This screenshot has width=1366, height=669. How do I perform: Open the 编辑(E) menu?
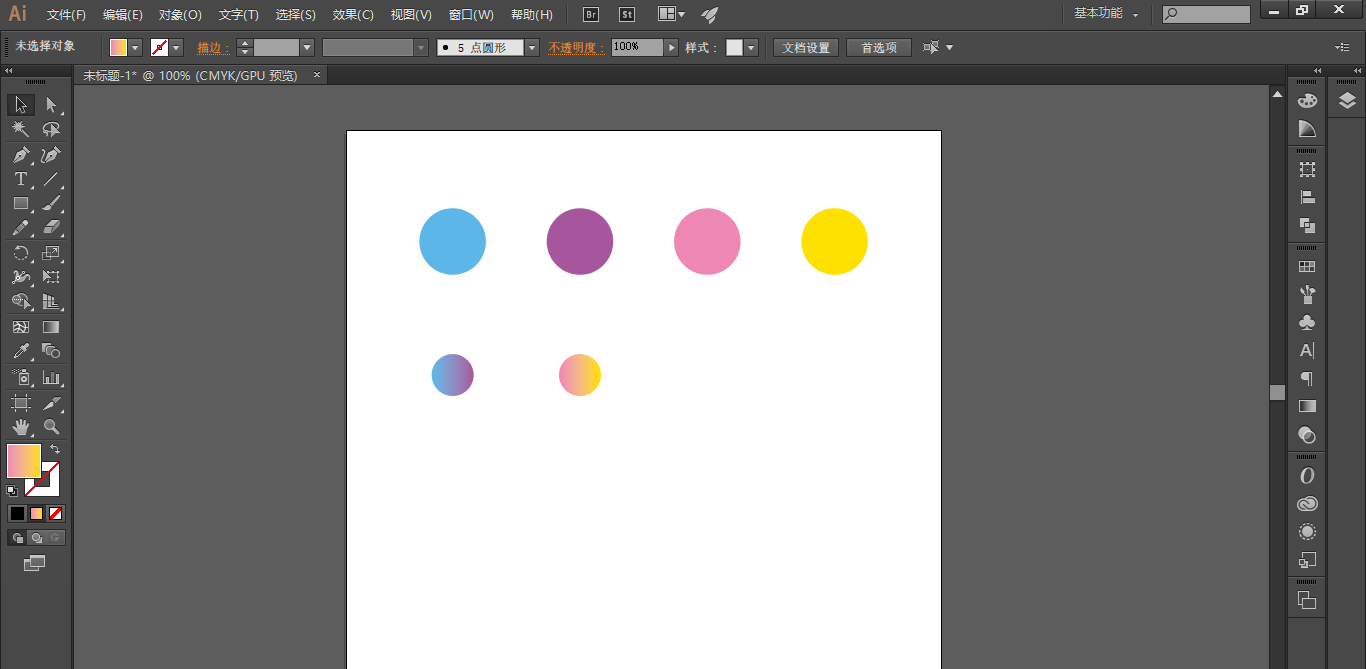[x=123, y=15]
